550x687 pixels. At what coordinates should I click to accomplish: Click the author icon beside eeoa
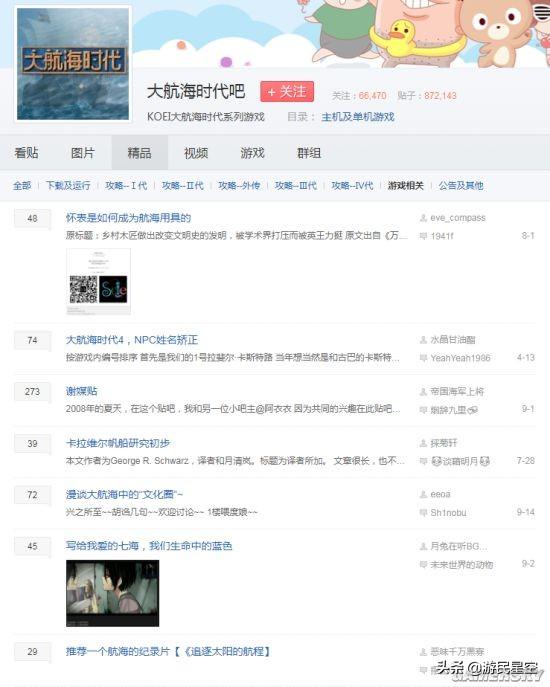pyautogui.click(x=423, y=494)
